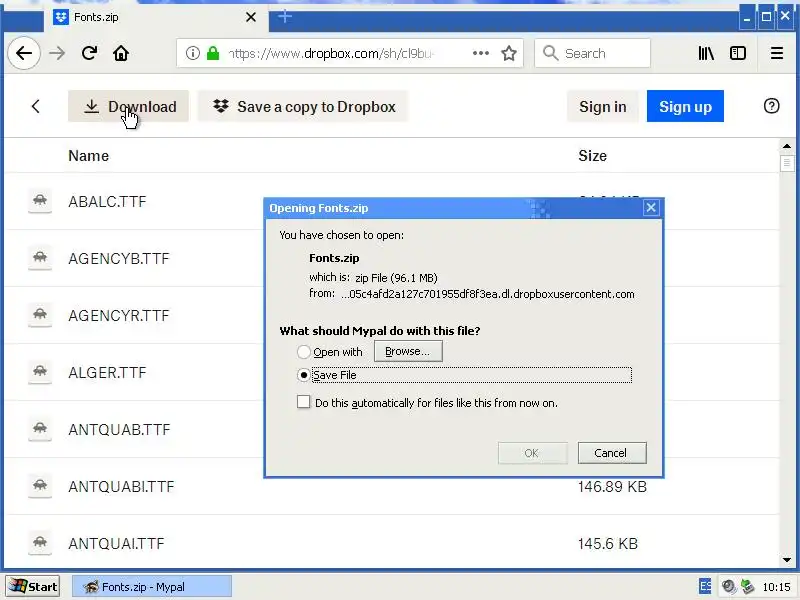The height and width of the screenshot is (600, 800).
Task: Open the Windows Start button
Action: (34, 586)
